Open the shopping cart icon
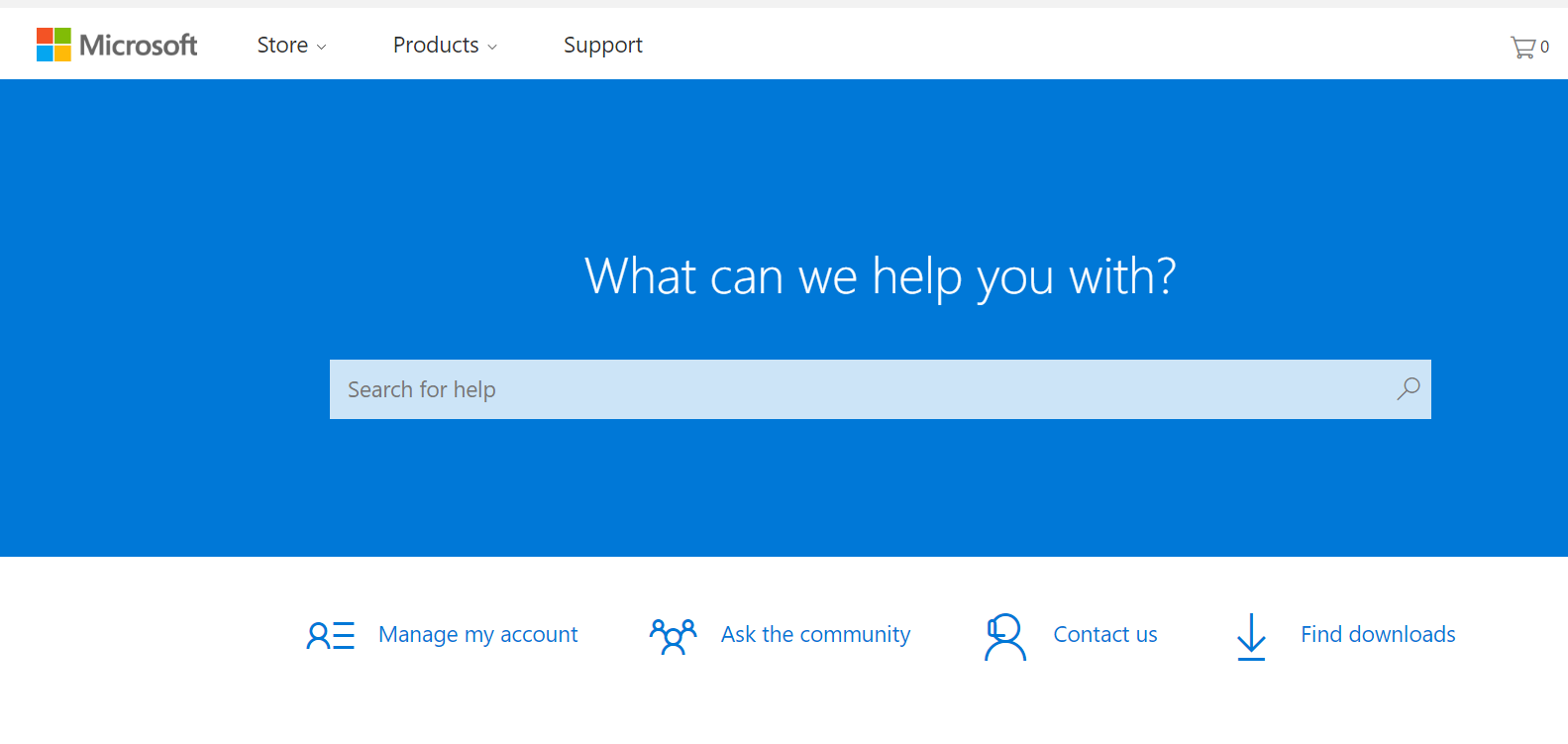 [1522, 47]
